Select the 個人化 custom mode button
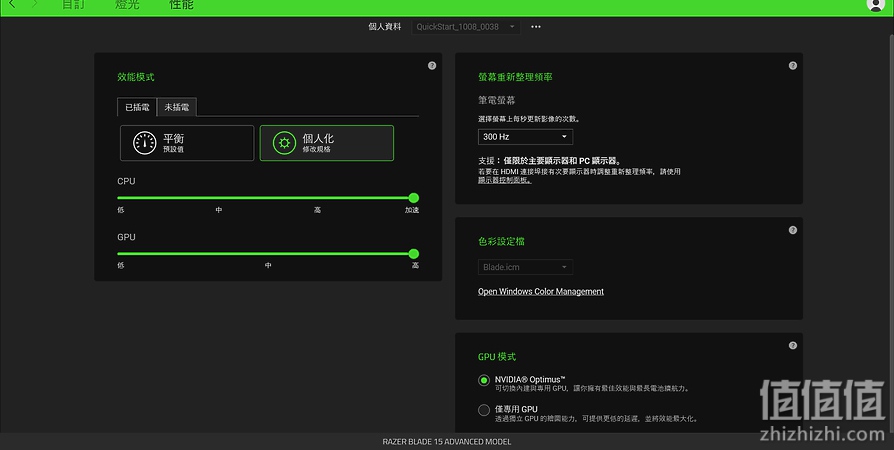Viewport: 894px width, 450px height. point(327,143)
